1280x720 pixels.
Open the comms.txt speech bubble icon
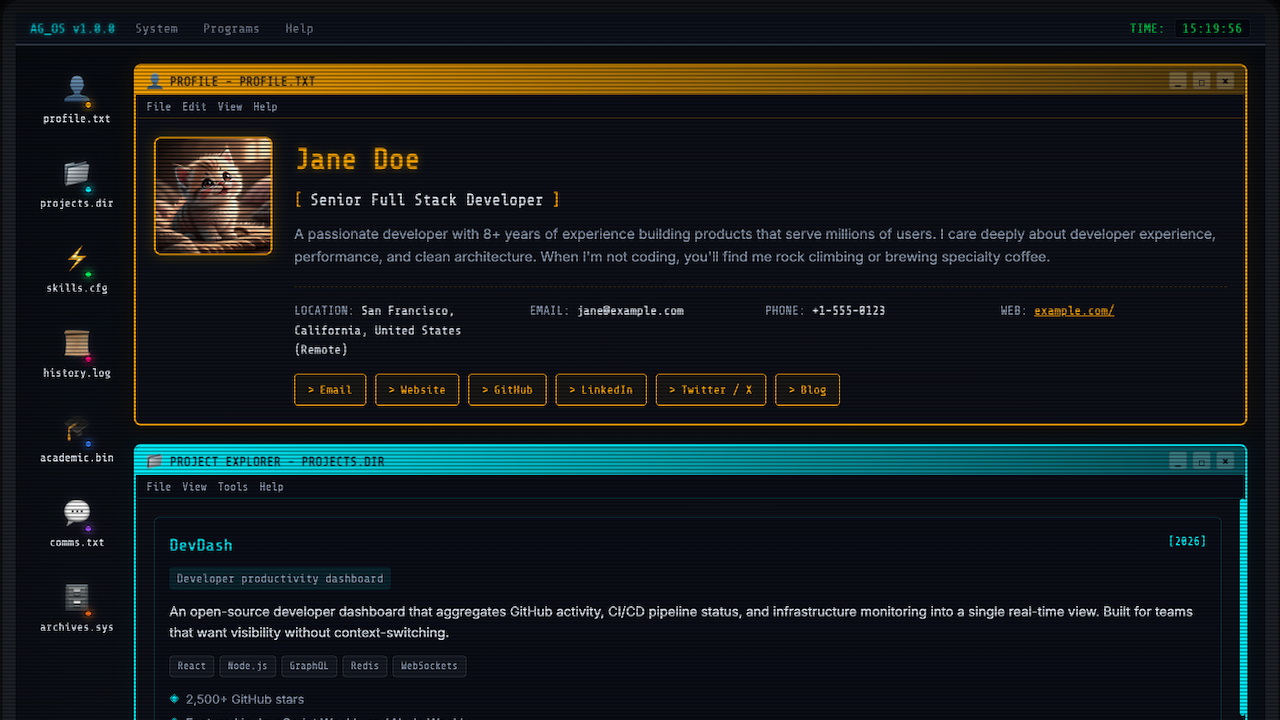(x=77, y=525)
